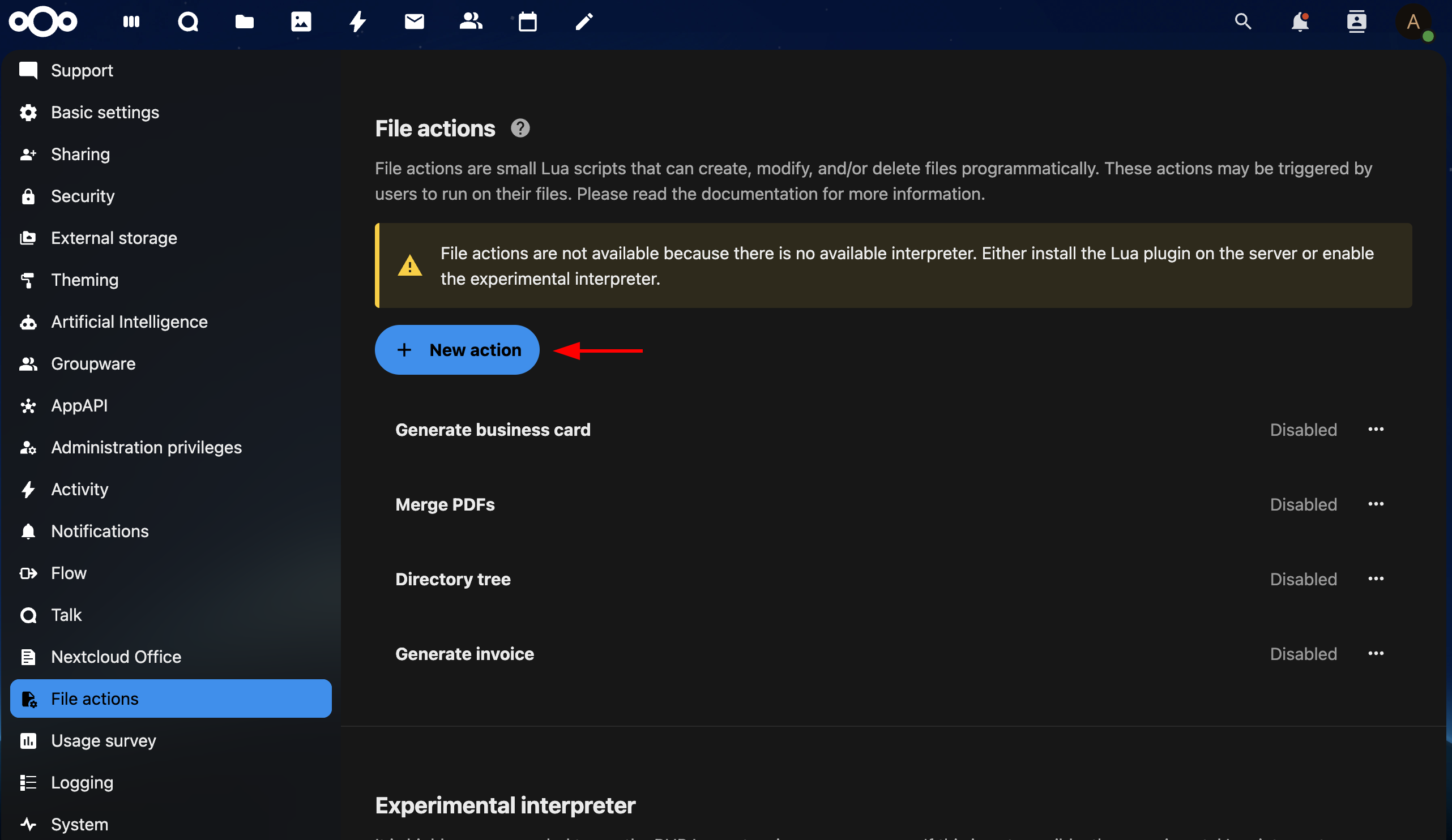
Task: Open the Contacts menu icon in header
Action: click(1356, 22)
